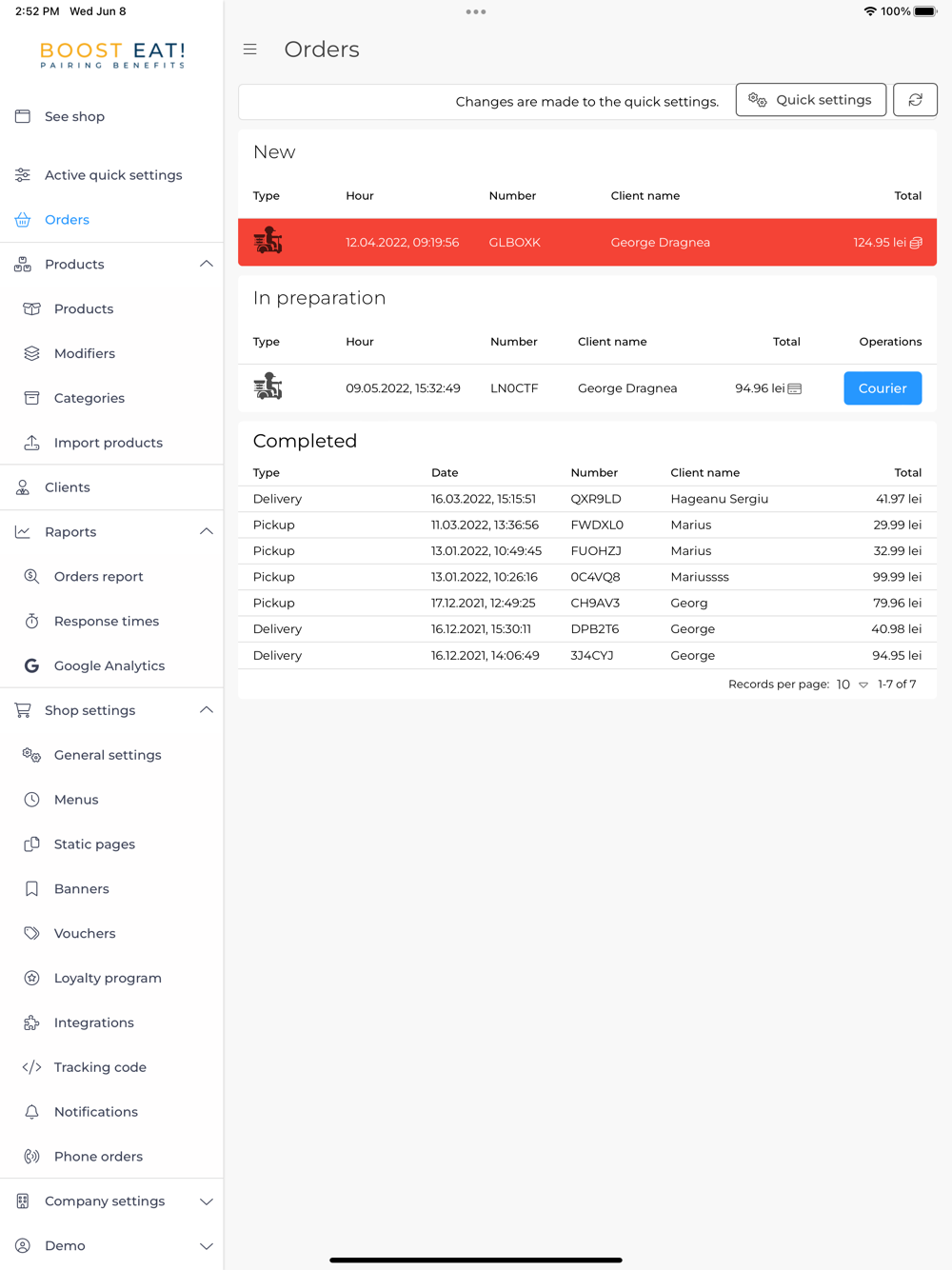The height and width of the screenshot is (1270, 952).
Task: Expand the Demo account chevron
Action: point(206,1246)
